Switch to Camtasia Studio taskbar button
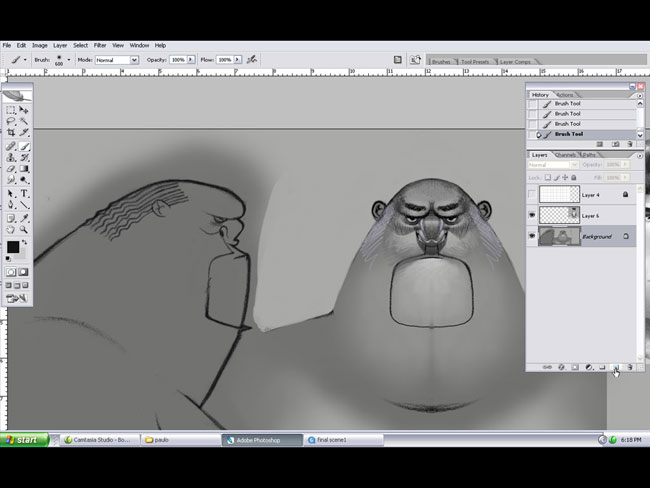The width and height of the screenshot is (650, 488). click(98, 439)
